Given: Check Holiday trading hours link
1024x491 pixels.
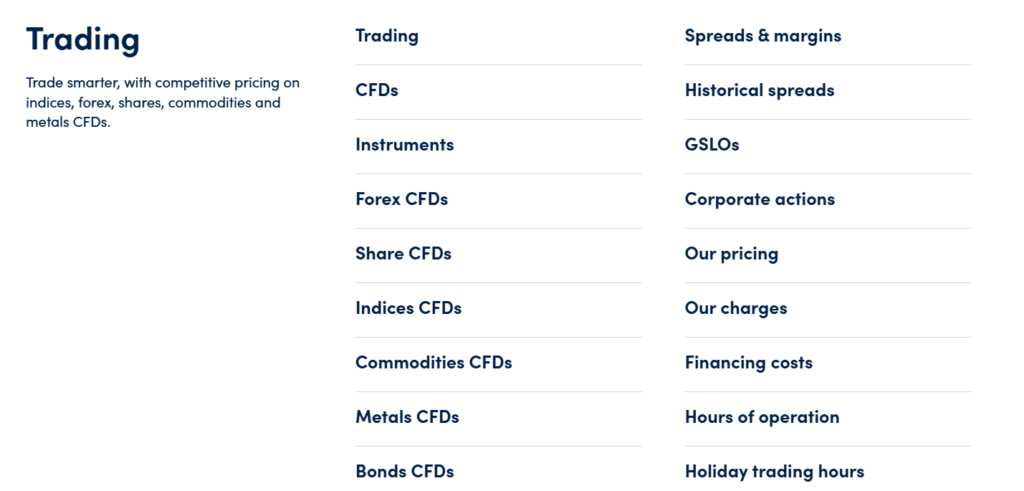Looking at the screenshot, I should click(774, 471).
